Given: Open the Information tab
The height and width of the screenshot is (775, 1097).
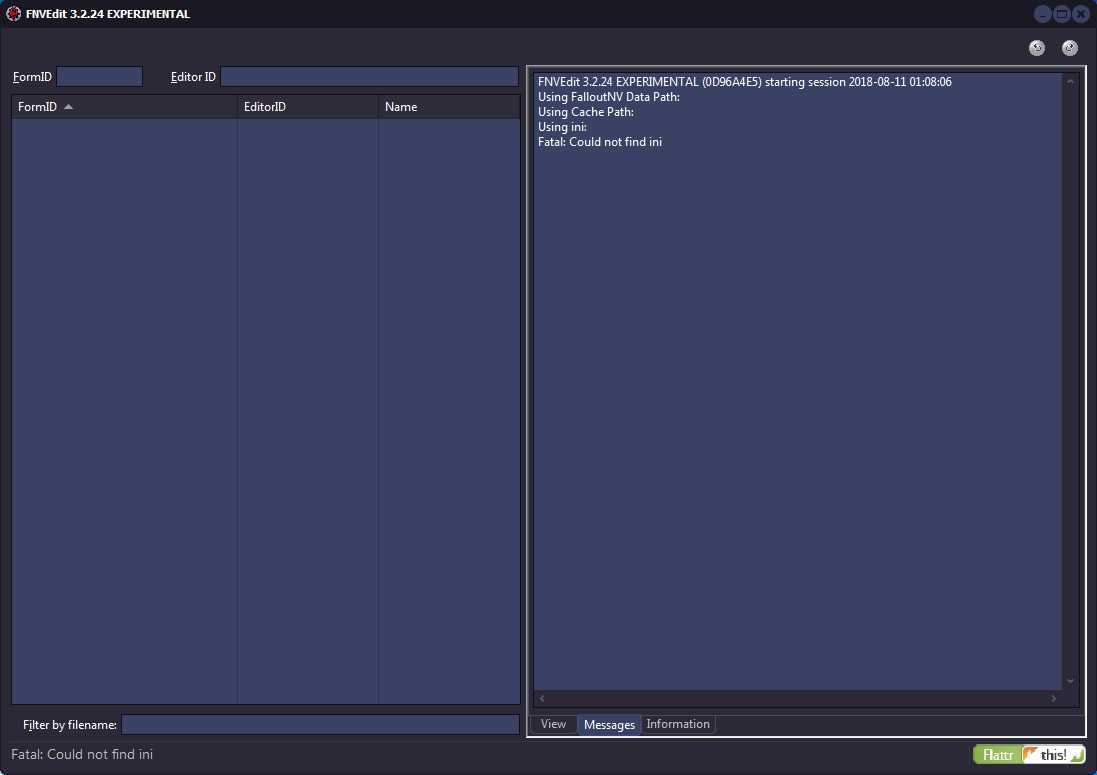Looking at the screenshot, I should point(678,724).
